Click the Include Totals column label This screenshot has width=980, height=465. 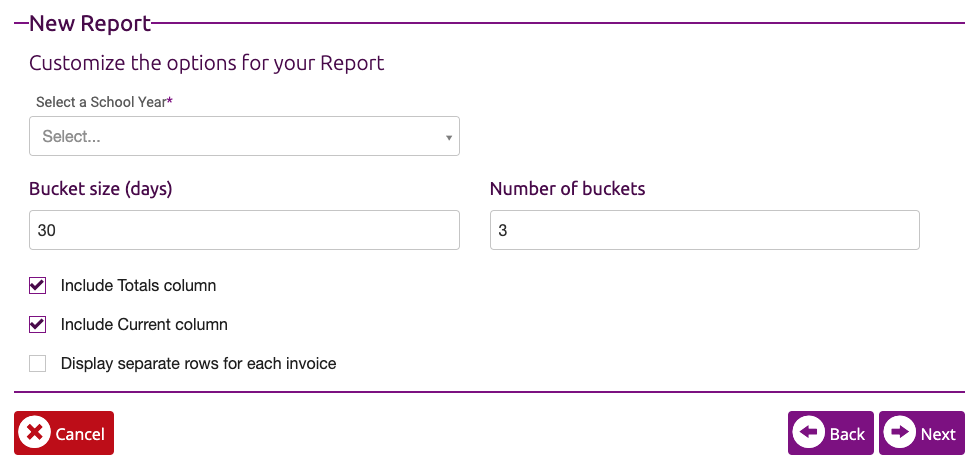tap(138, 286)
